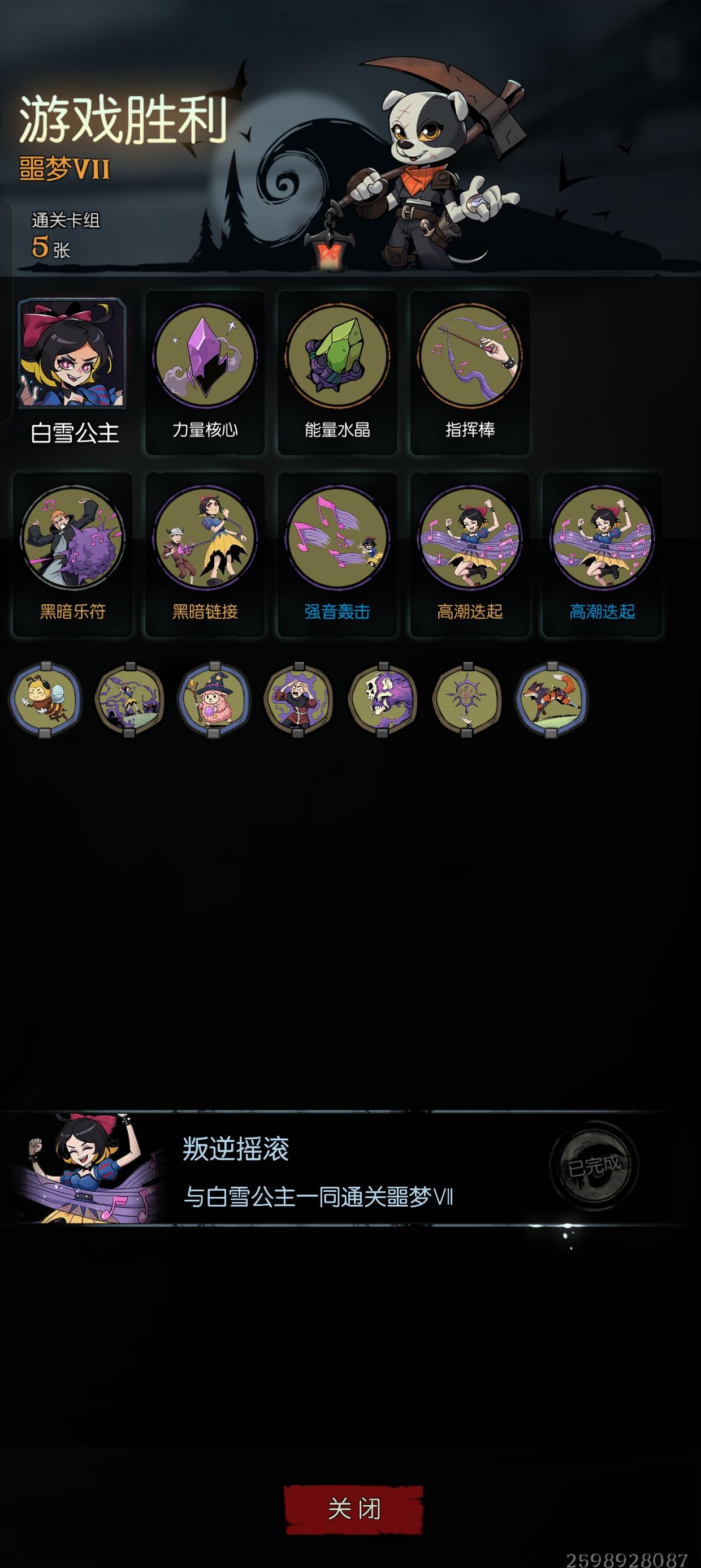This screenshot has height=1568, width=701.
Task: Tap the bee minion token
Action: point(45,699)
